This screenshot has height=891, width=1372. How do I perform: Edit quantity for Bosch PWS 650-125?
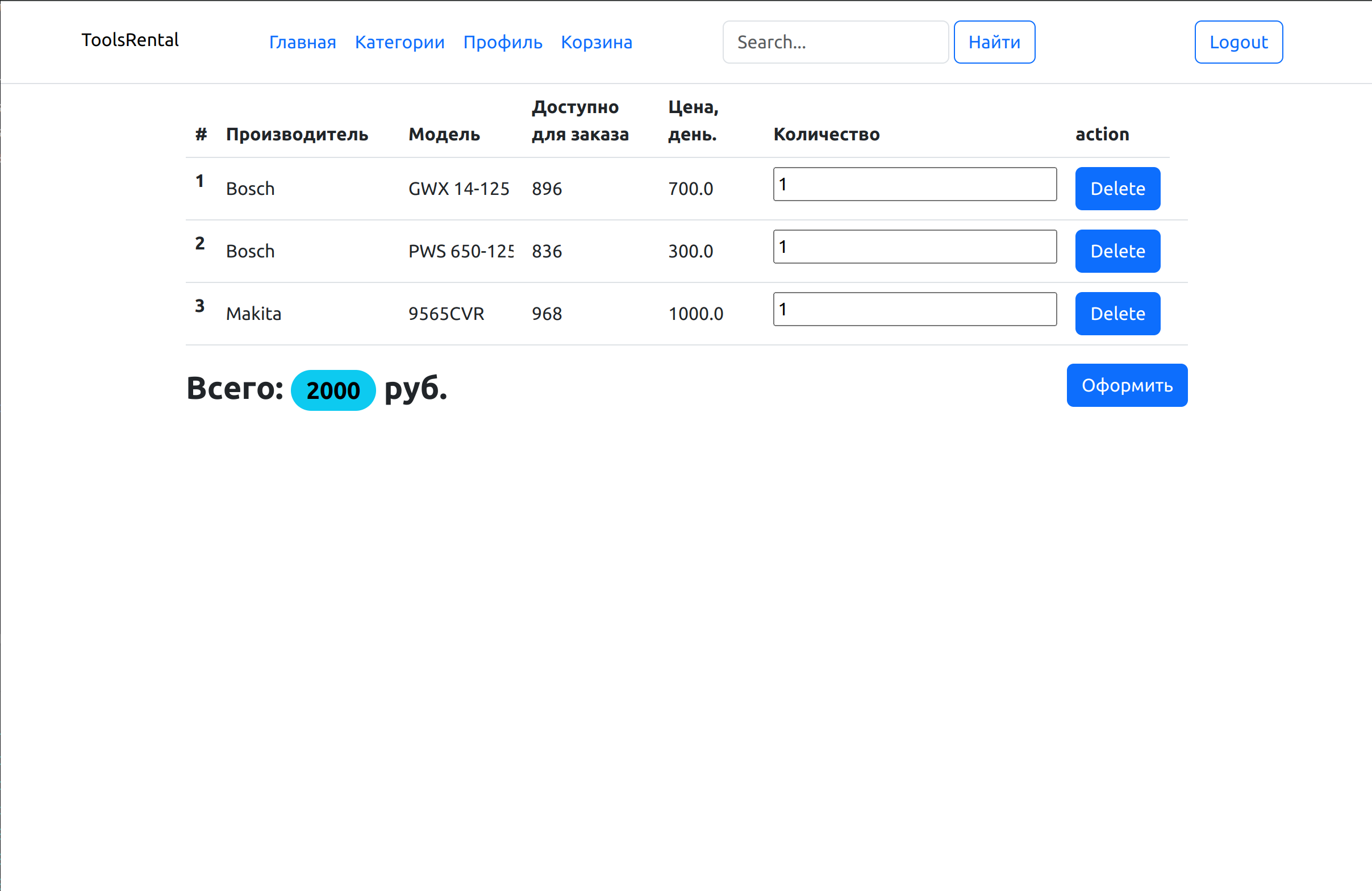[x=914, y=247]
